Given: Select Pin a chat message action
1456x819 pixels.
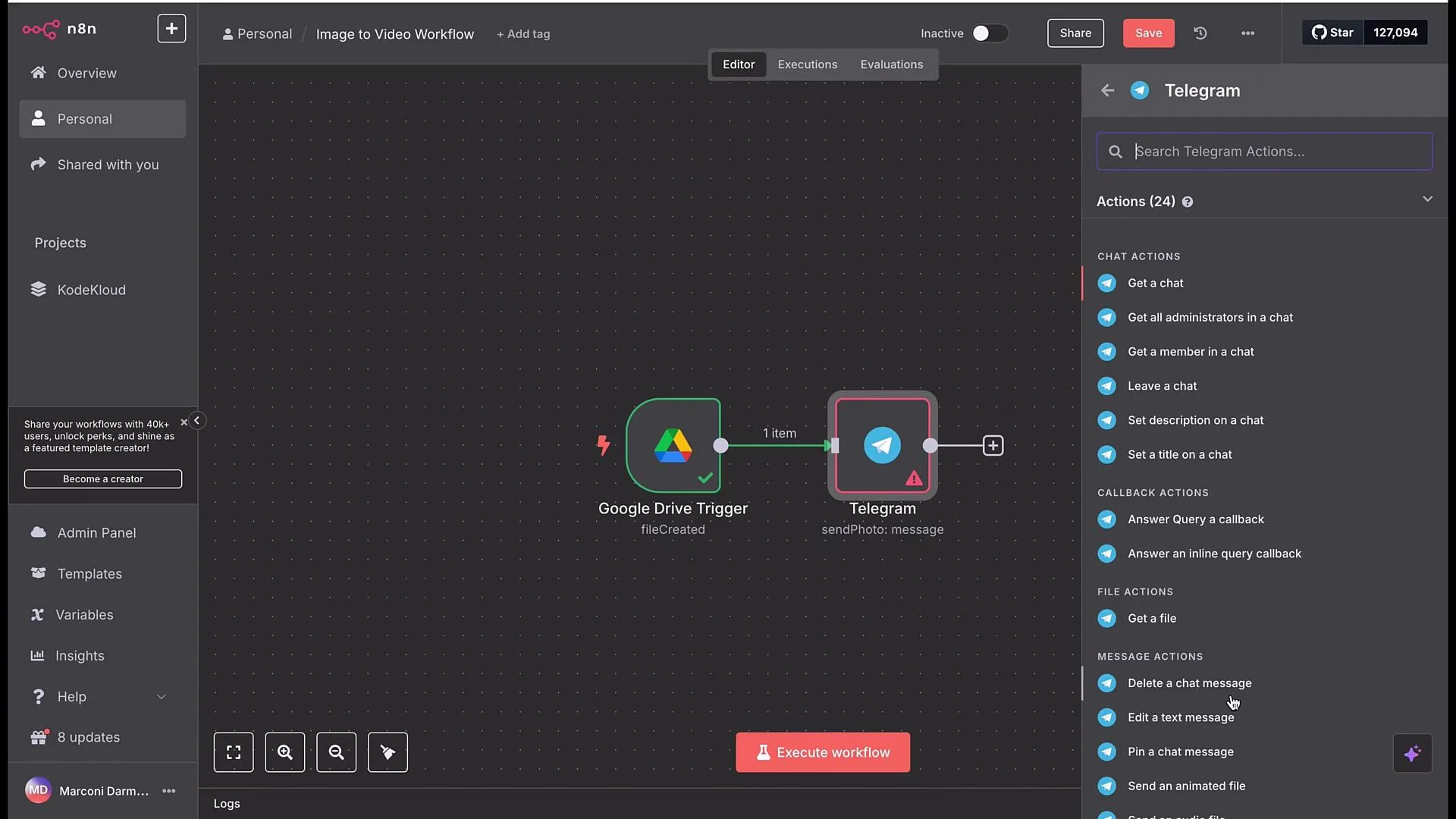Looking at the screenshot, I should (x=1264, y=752).
